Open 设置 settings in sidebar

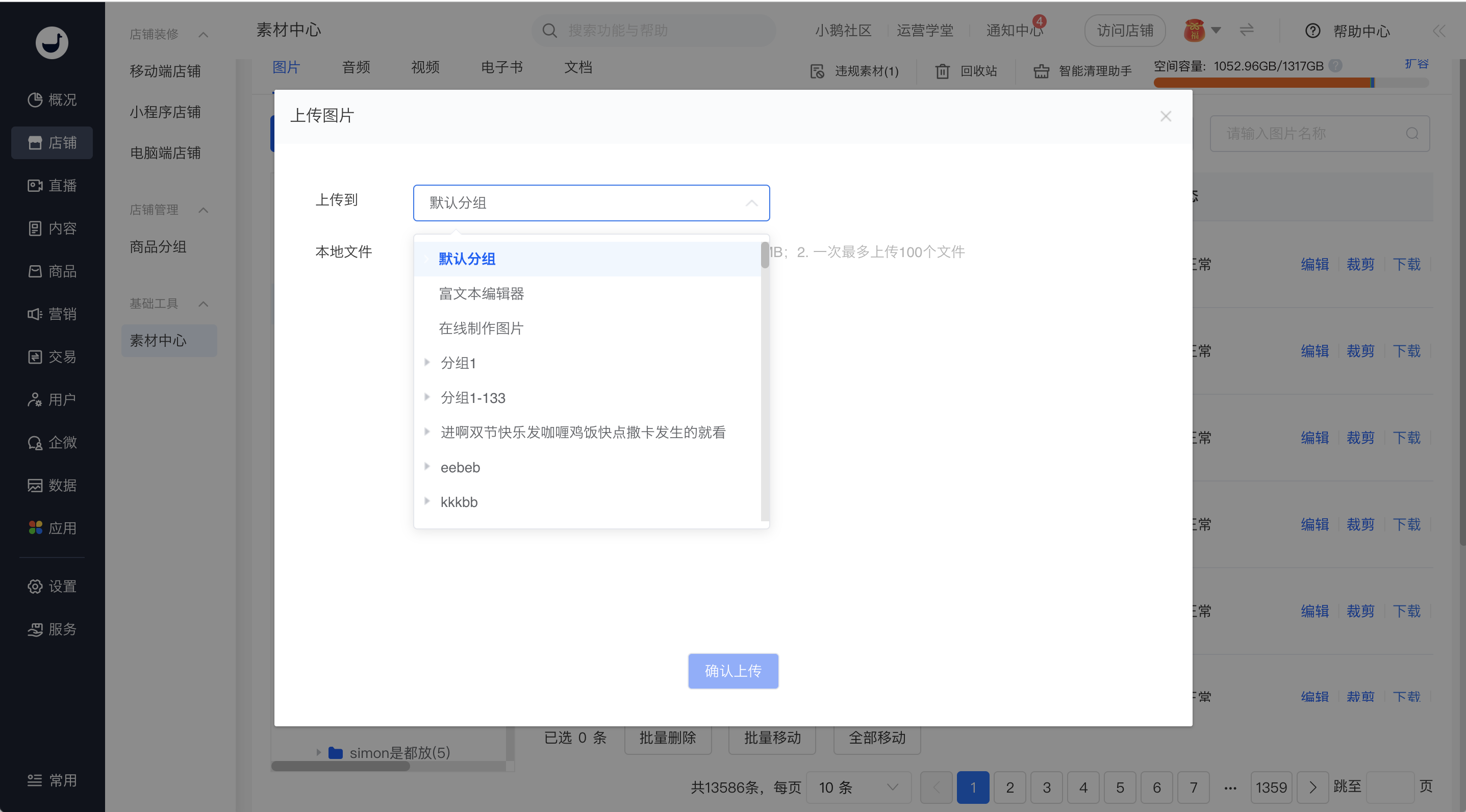(52, 586)
